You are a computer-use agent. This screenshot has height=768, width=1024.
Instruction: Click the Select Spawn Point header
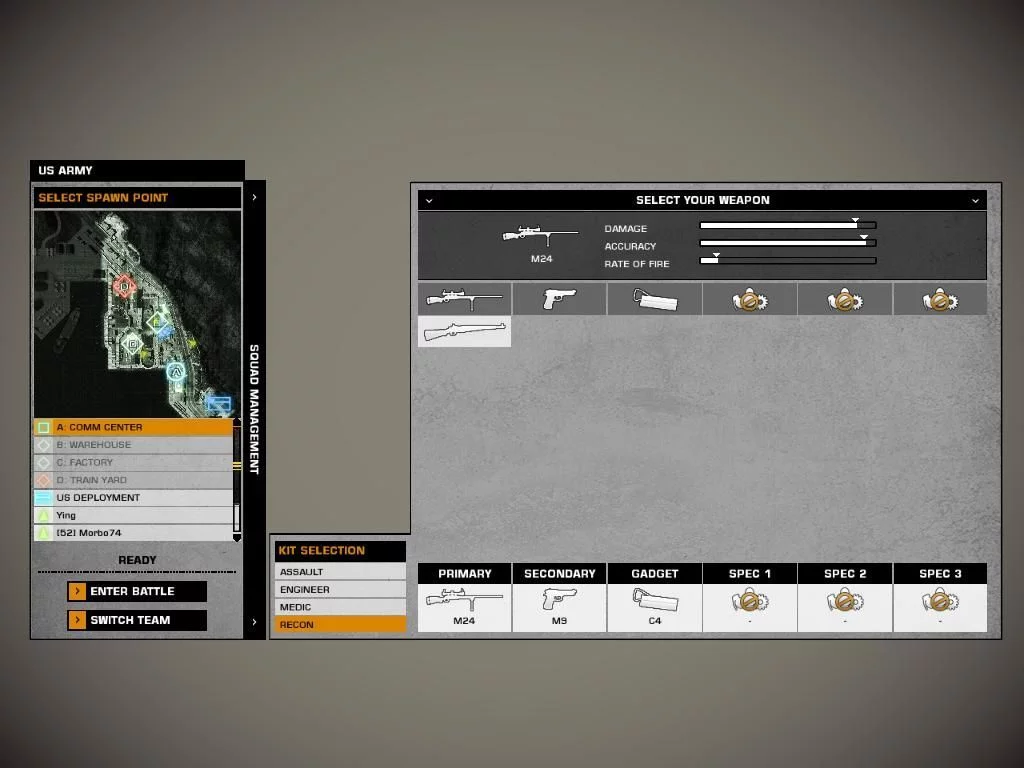pos(137,197)
